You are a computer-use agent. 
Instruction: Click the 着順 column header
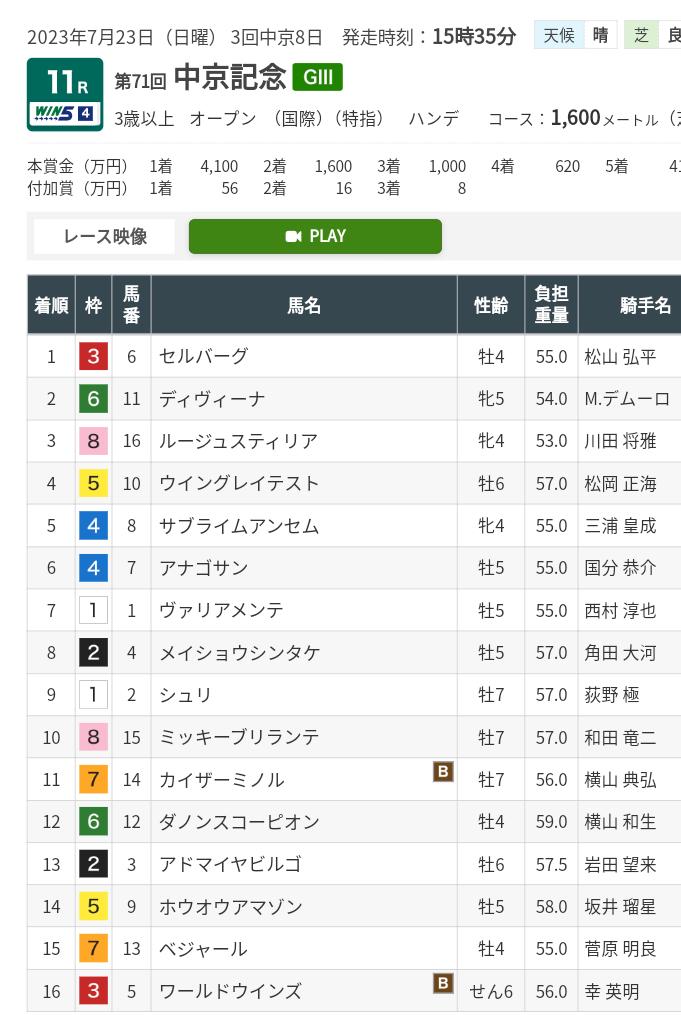[x=51, y=305]
